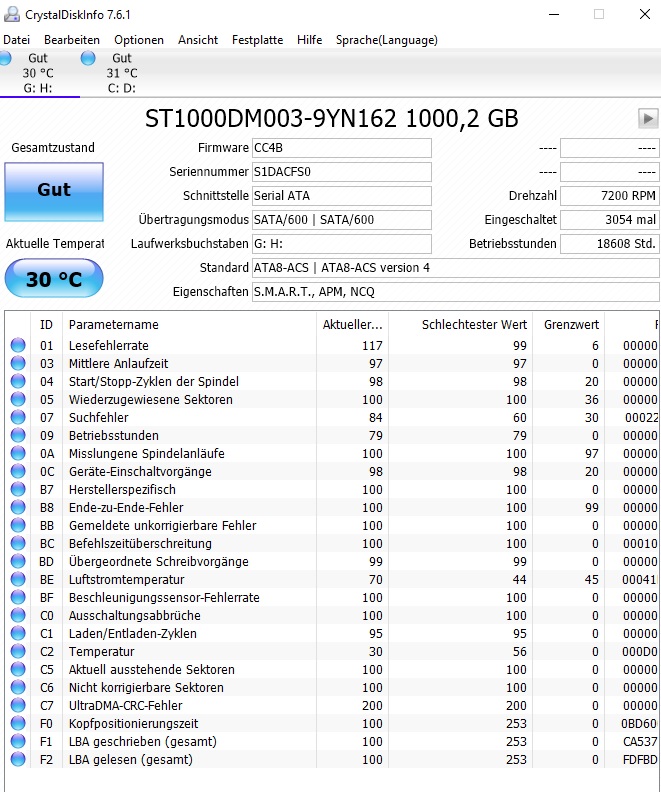Click the Eingeschaltet 3054 mal field
This screenshot has height=792, width=661.
609,220
